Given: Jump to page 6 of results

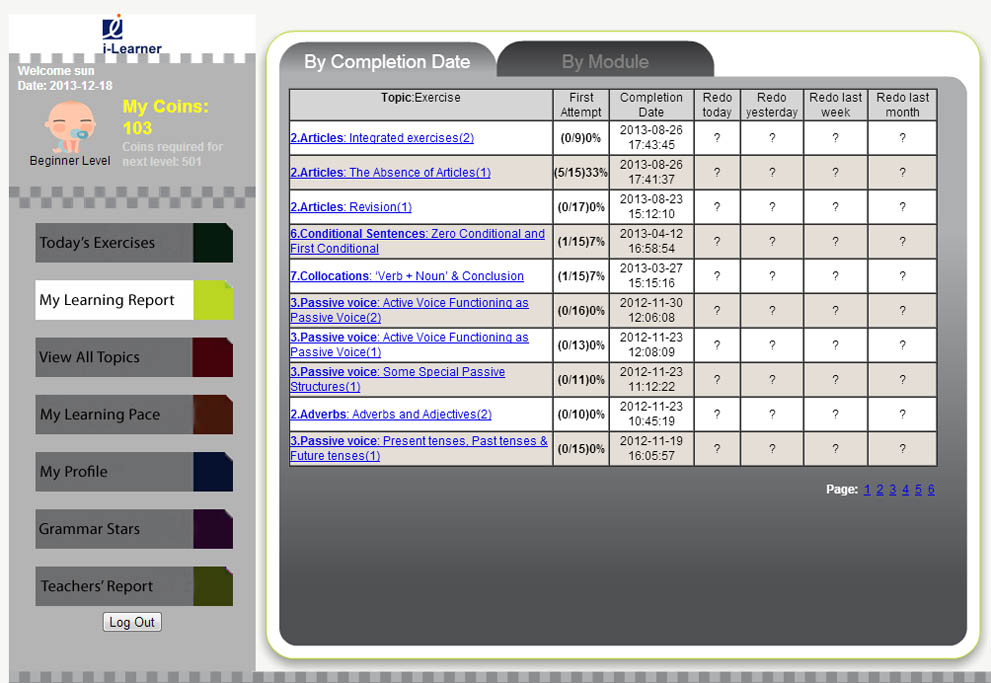Looking at the screenshot, I should coord(931,490).
